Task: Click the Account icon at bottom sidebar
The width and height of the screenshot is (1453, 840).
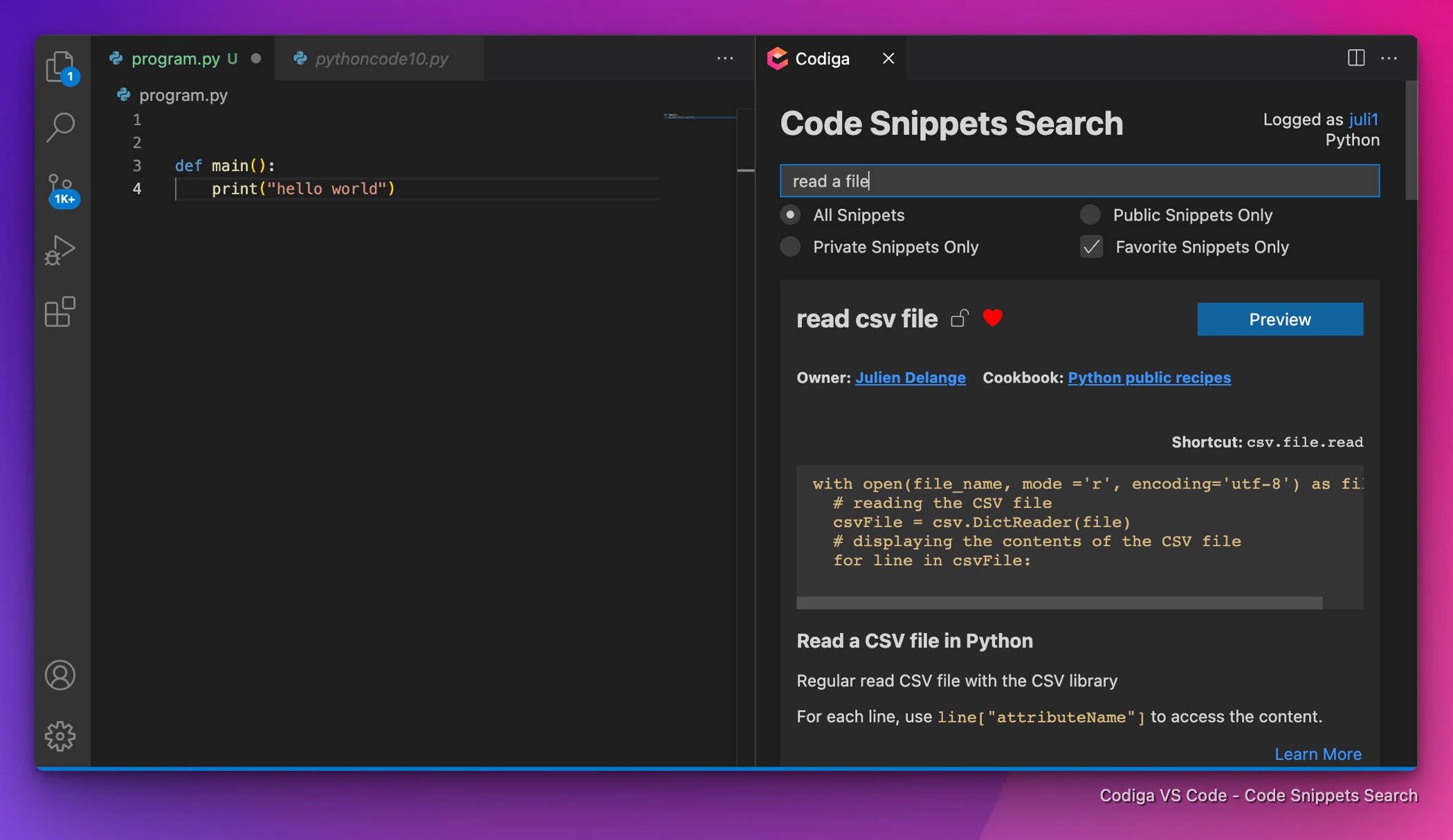Action: [x=60, y=676]
